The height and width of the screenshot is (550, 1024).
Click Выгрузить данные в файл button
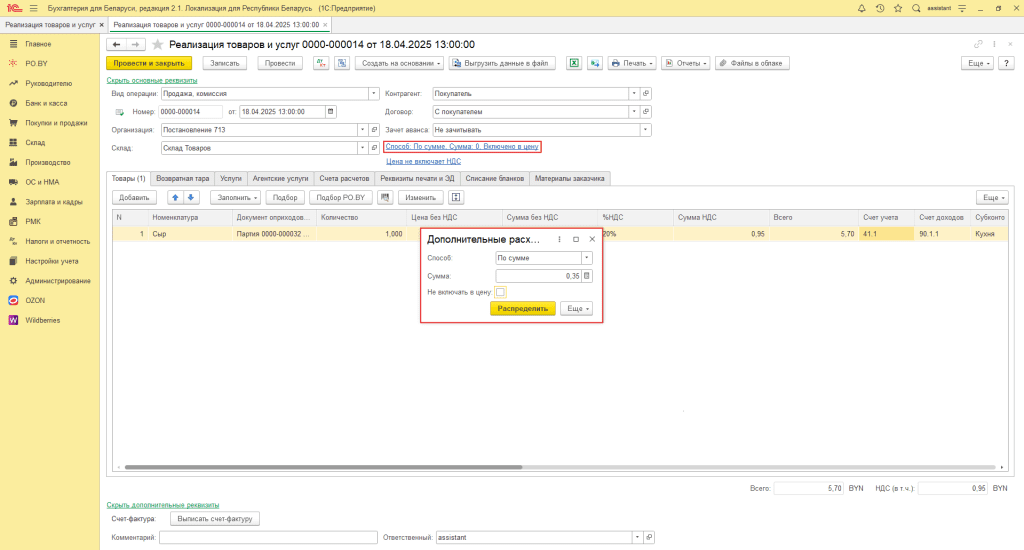(502, 63)
